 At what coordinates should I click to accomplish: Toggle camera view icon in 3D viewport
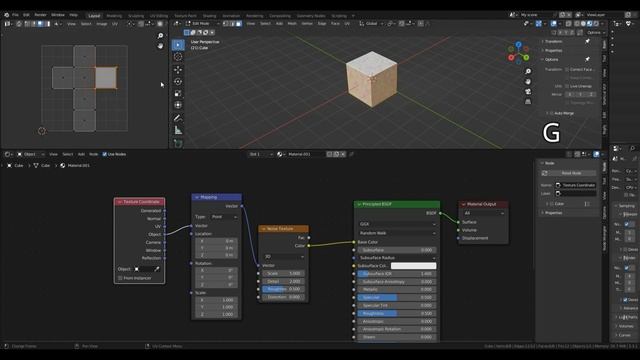coord(528,91)
